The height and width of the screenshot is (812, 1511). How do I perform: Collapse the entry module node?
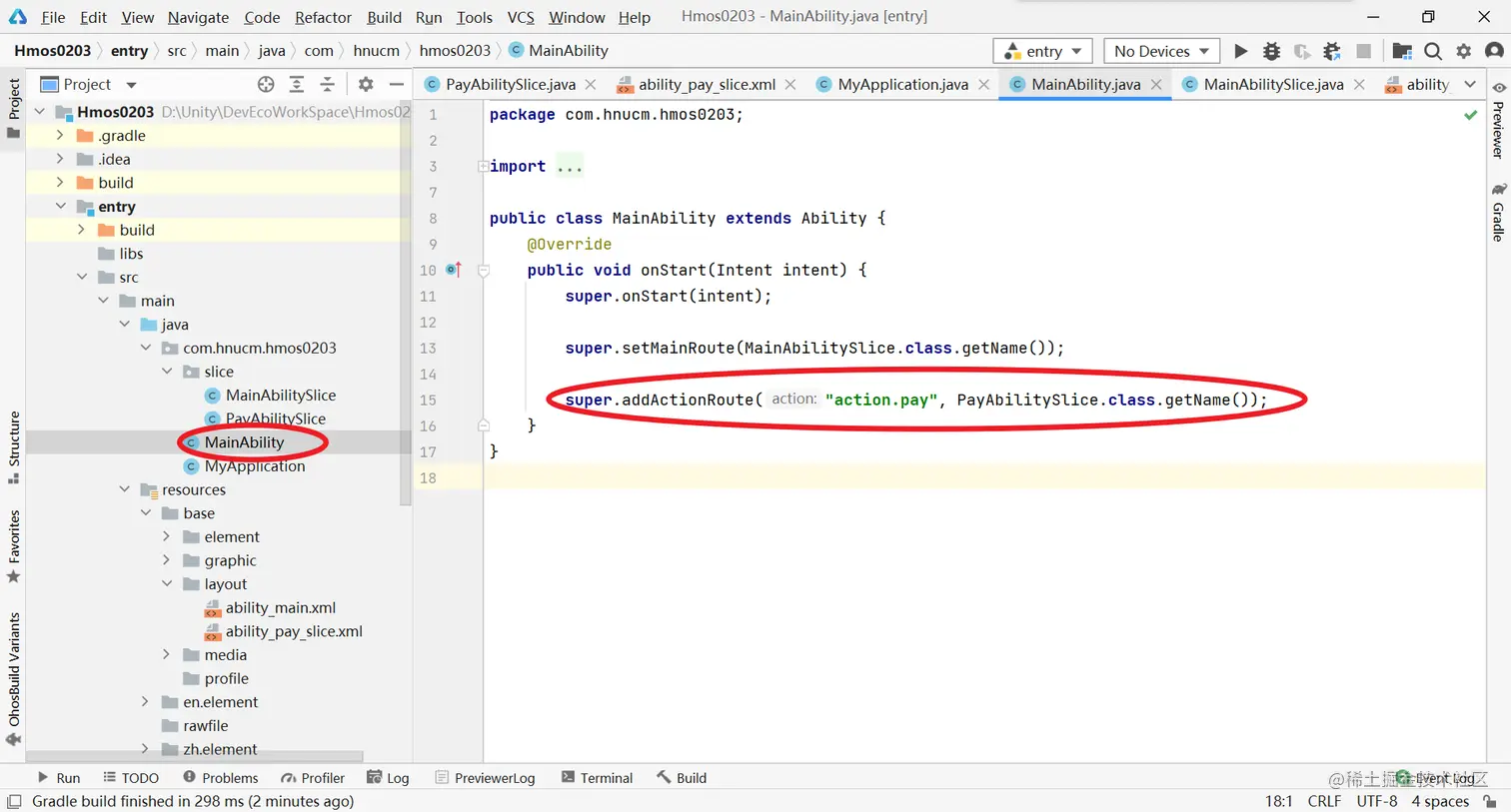pyautogui.click(x=60, y=206)
